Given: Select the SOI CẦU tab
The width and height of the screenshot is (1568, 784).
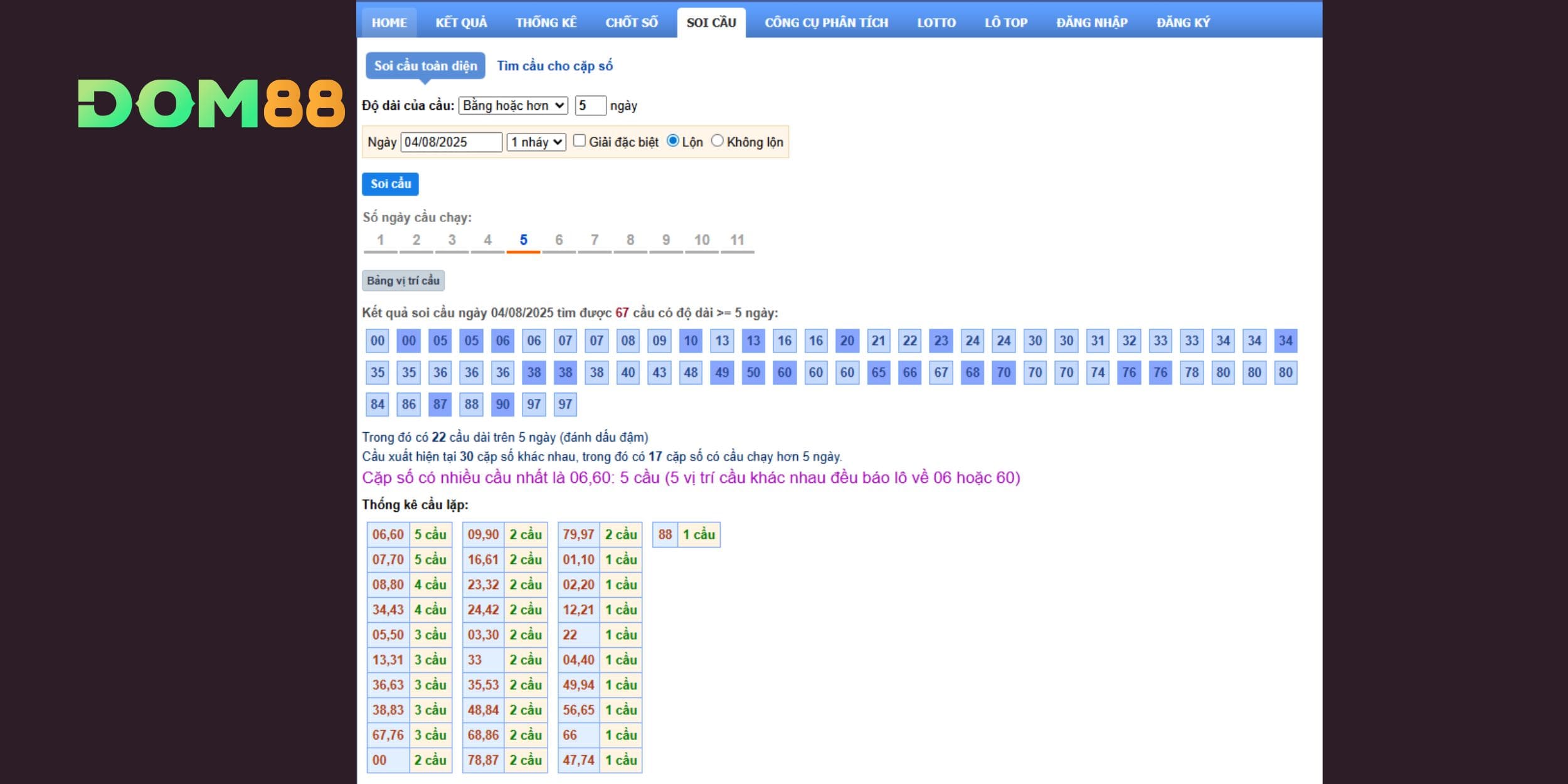Looking at the screenshot, I should coord(711,23).
